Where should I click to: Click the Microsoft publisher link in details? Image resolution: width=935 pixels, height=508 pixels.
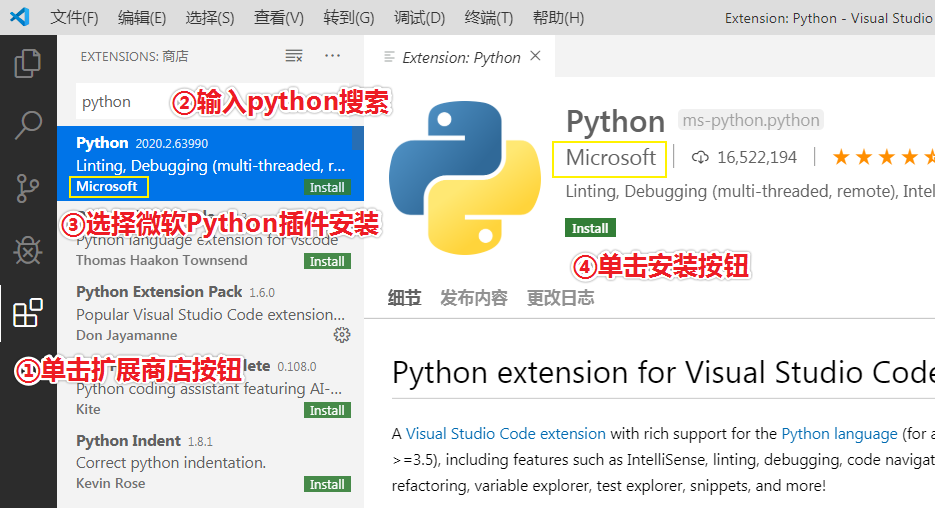pos(611,158)
